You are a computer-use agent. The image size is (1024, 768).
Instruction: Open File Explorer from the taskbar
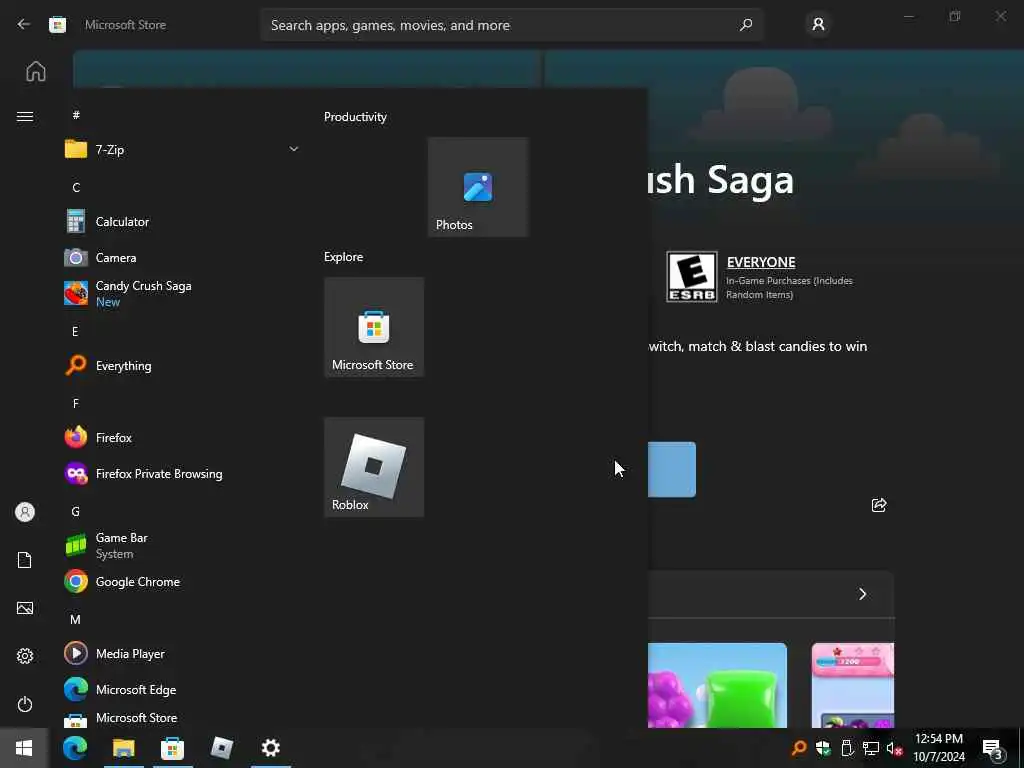tap(123, 748)
